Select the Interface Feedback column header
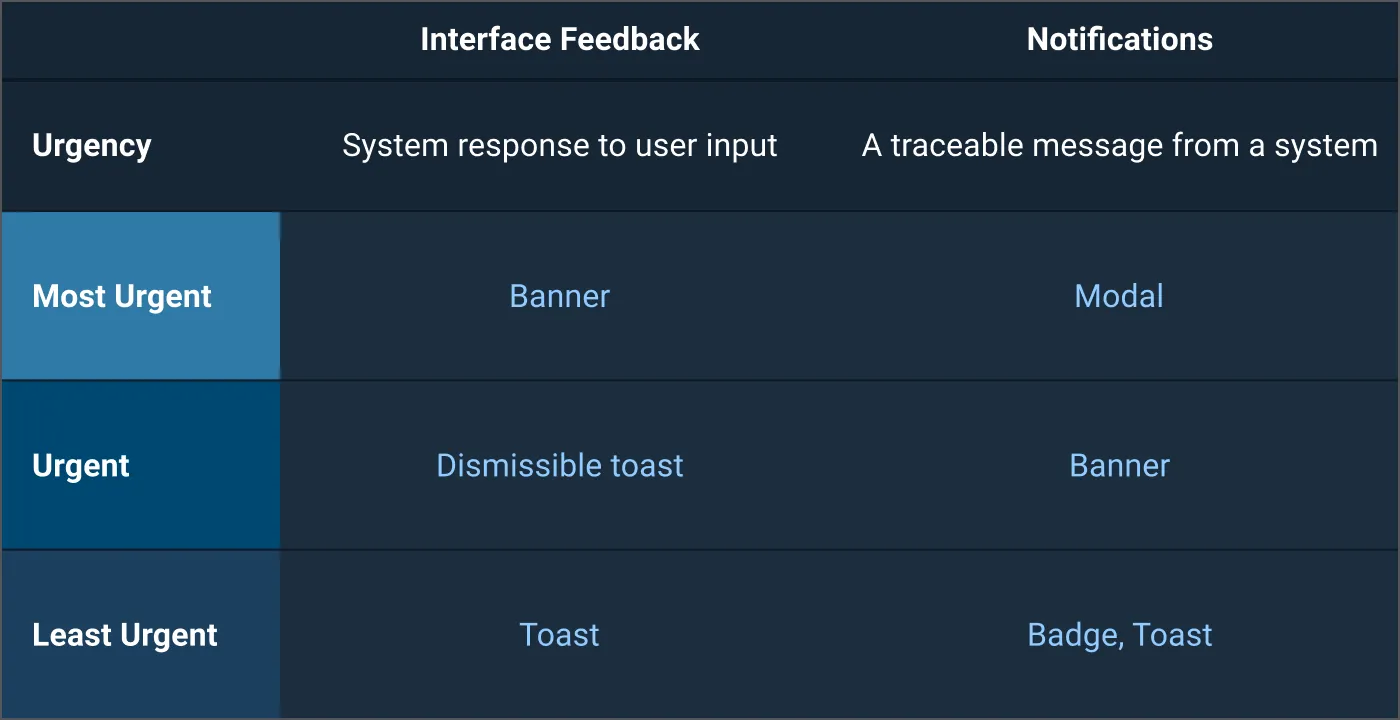The image size is (1400, 720). click(x=559, y=39)
